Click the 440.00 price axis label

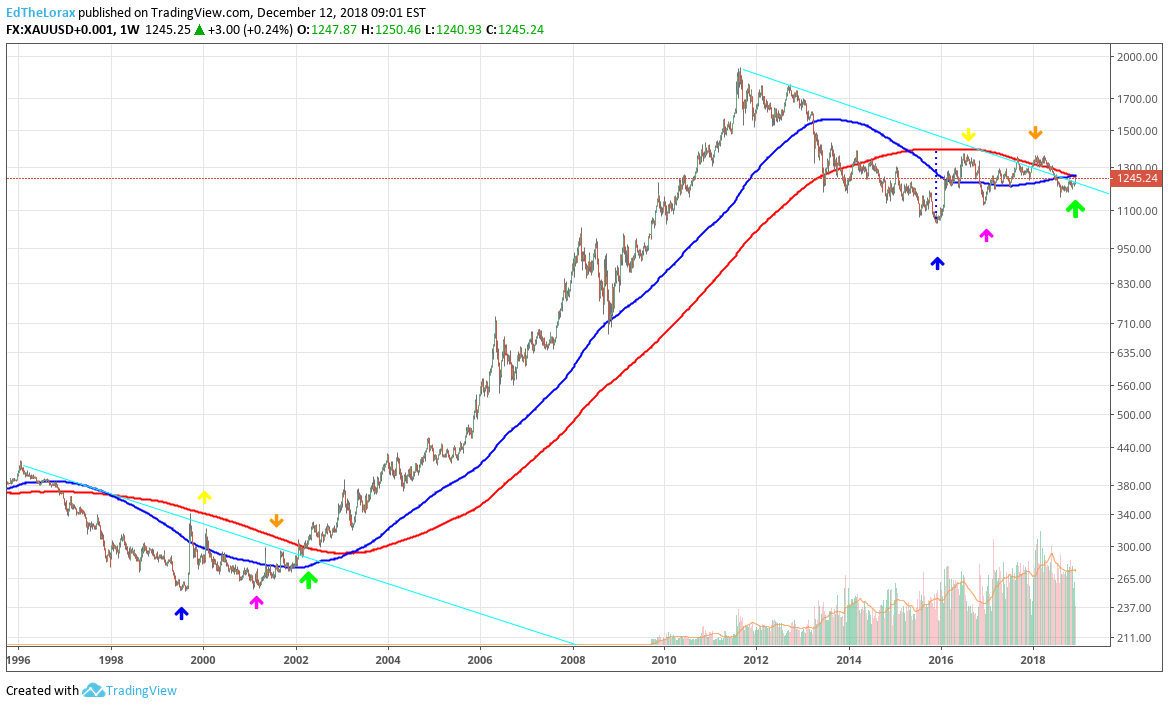click(1137, 448)
